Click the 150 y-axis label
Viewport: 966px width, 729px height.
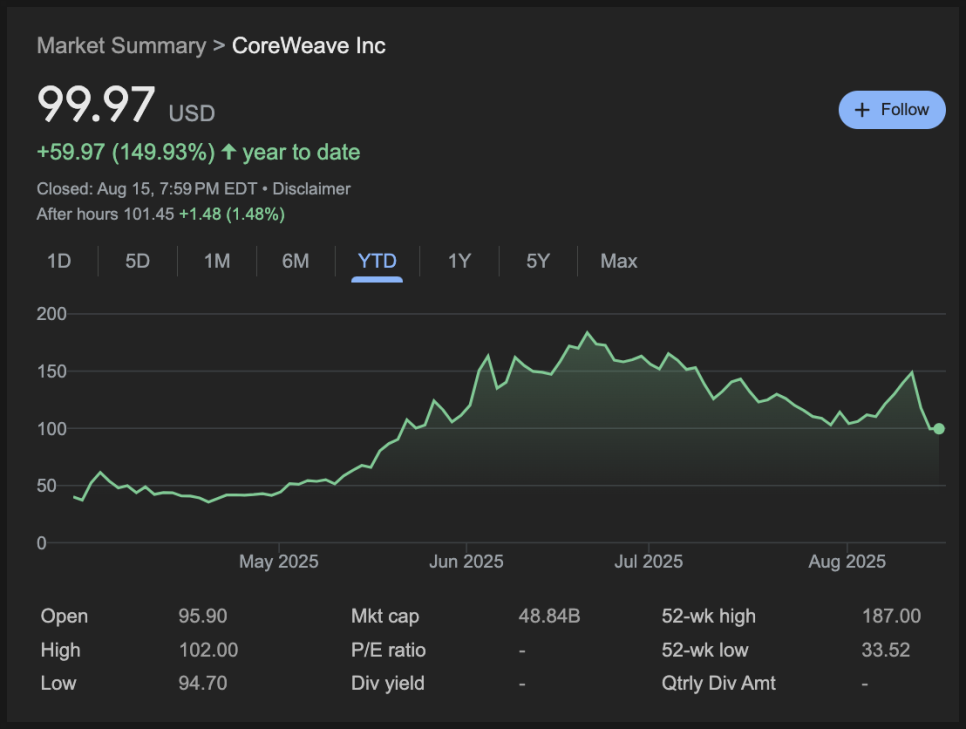[51, 372]
